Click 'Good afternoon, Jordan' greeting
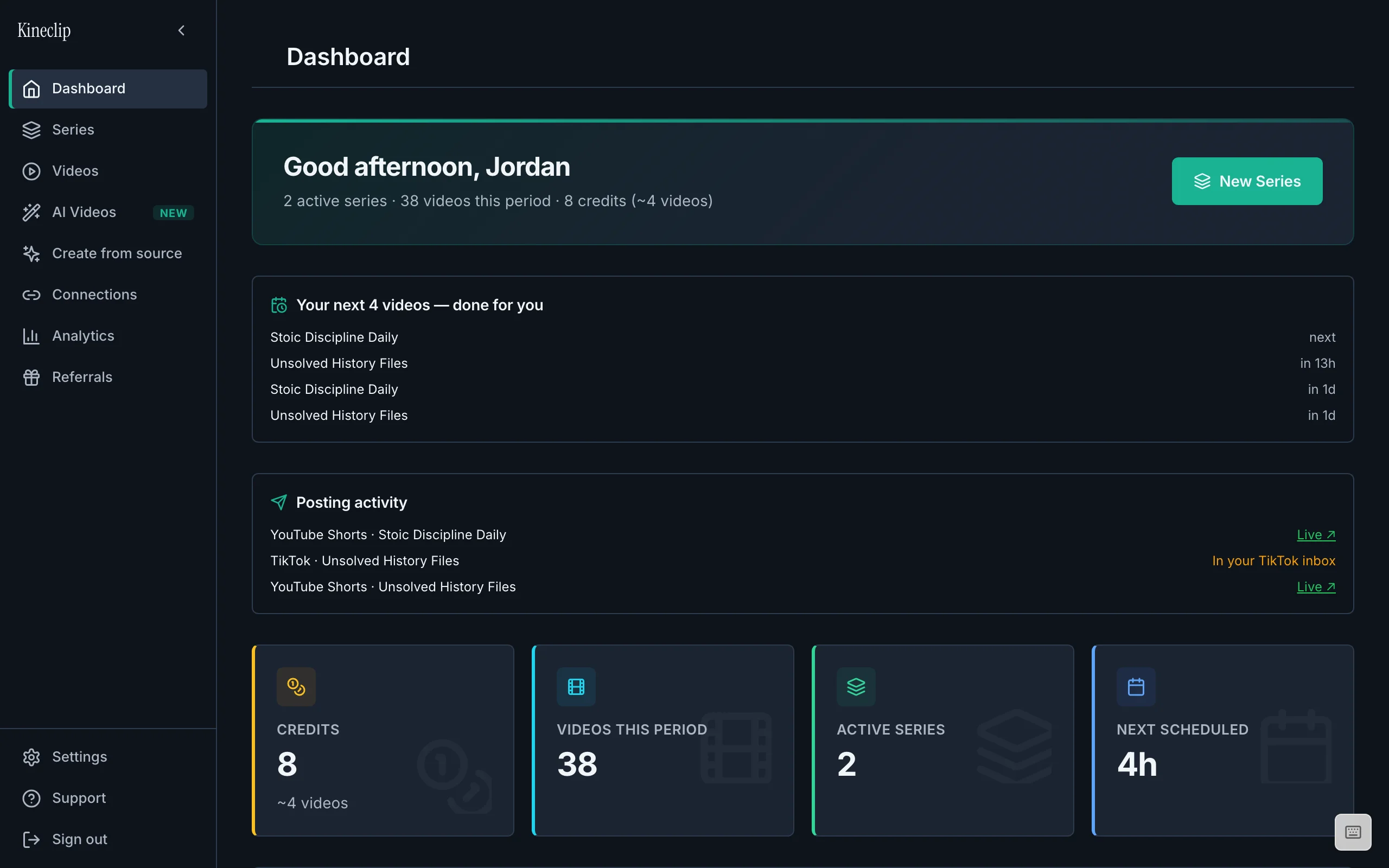The width and height of the screenshot is (1389, 868). pos(426,167)
